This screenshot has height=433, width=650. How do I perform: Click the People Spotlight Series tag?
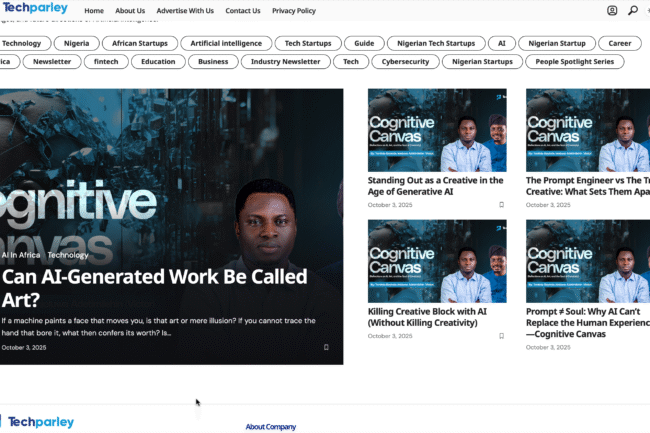[574, 62]
